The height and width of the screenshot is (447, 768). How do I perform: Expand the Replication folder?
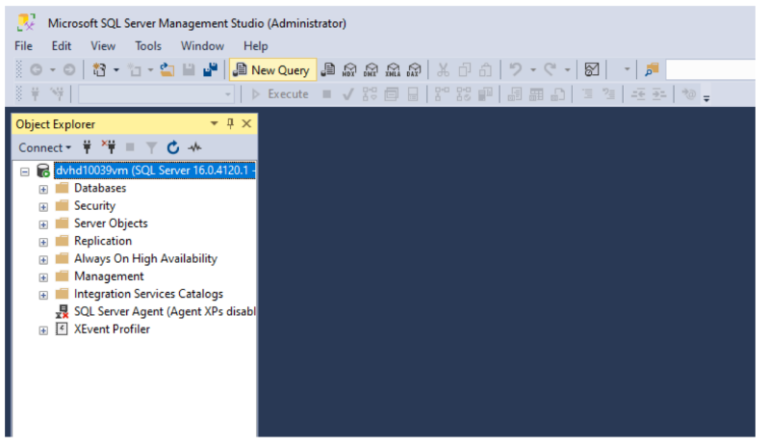coord(43,242)
